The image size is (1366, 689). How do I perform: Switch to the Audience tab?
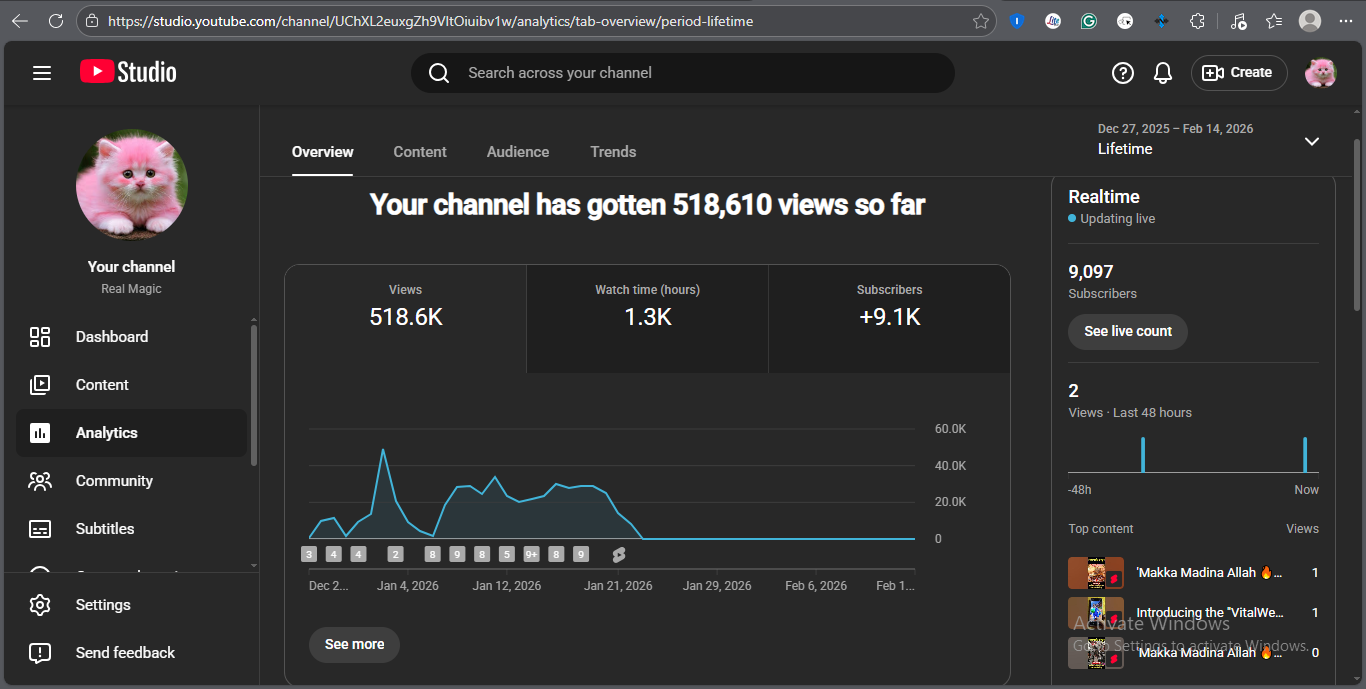pyautogui.click(x=517, y=152)
